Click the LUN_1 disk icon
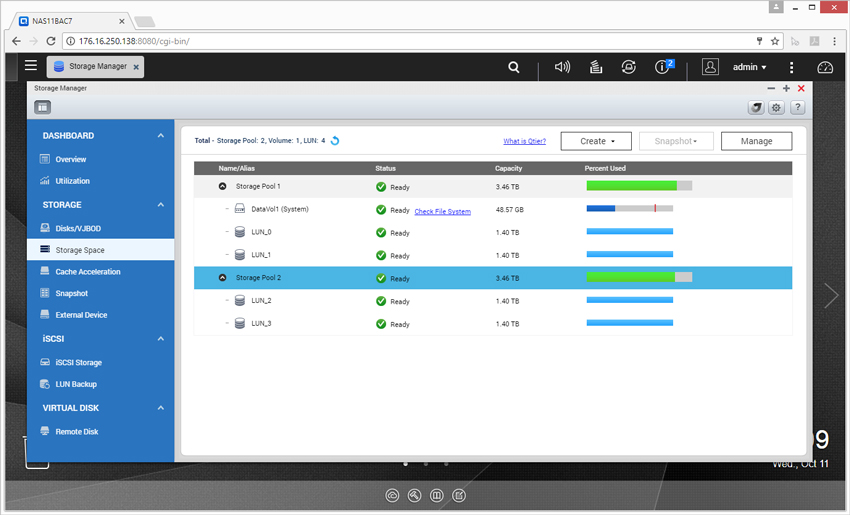This screenshot has height=515, width=850. (240, 255)
